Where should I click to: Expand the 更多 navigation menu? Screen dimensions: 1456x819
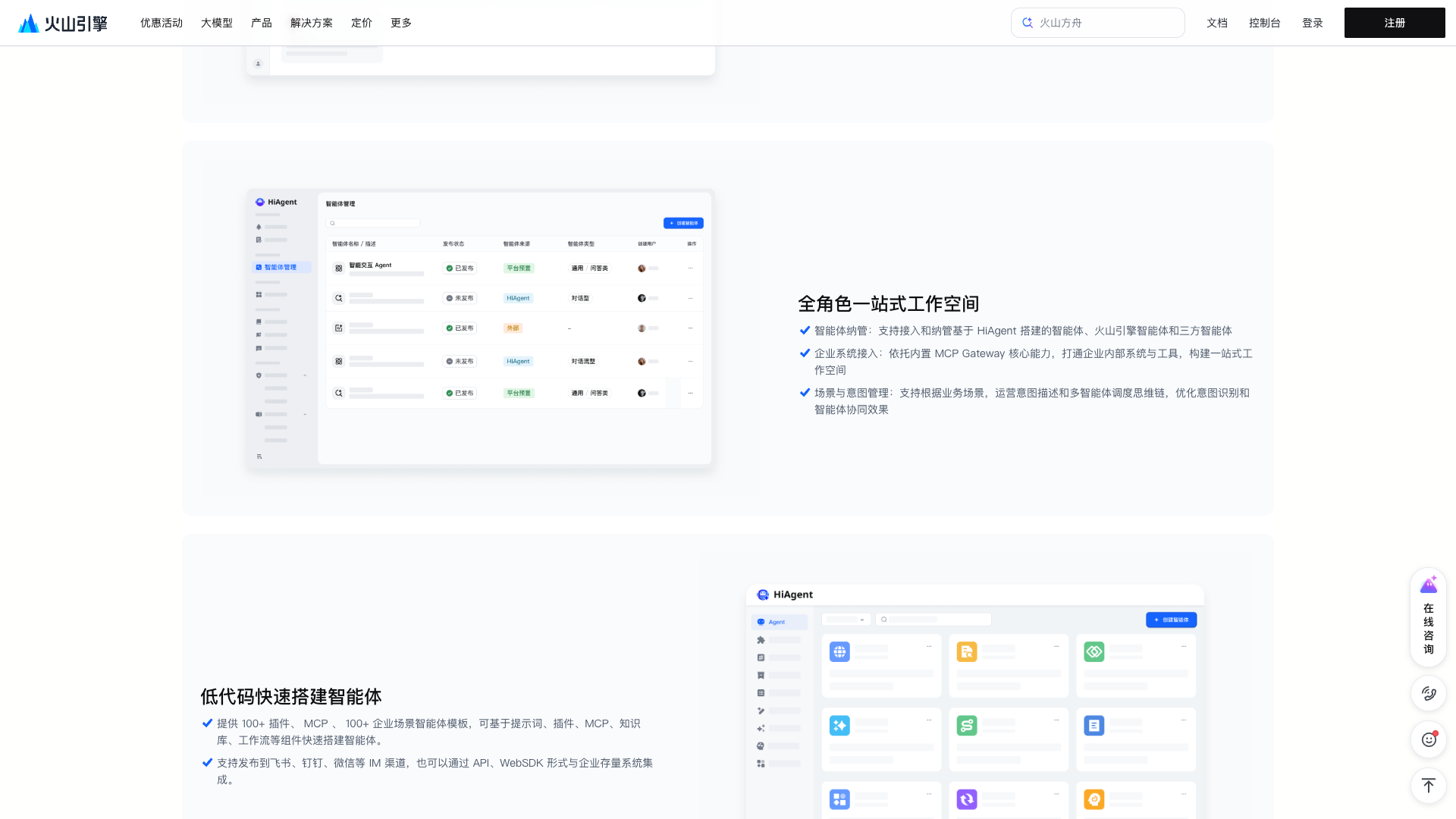tap(401, 23)
